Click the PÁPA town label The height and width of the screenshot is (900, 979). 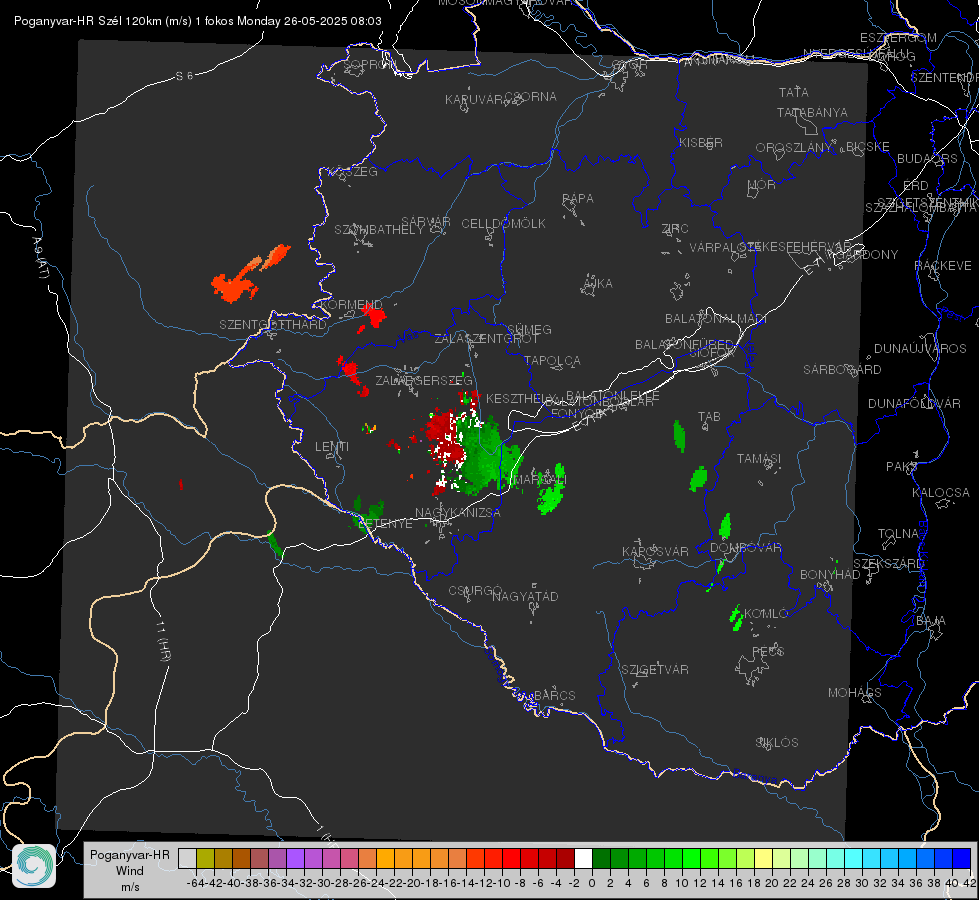tap(578, 199)
